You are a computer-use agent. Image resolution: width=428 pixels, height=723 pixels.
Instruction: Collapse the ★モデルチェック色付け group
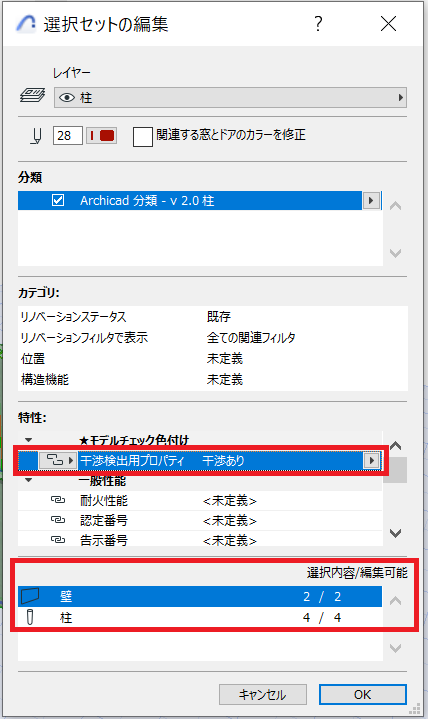tap(29, 440)
